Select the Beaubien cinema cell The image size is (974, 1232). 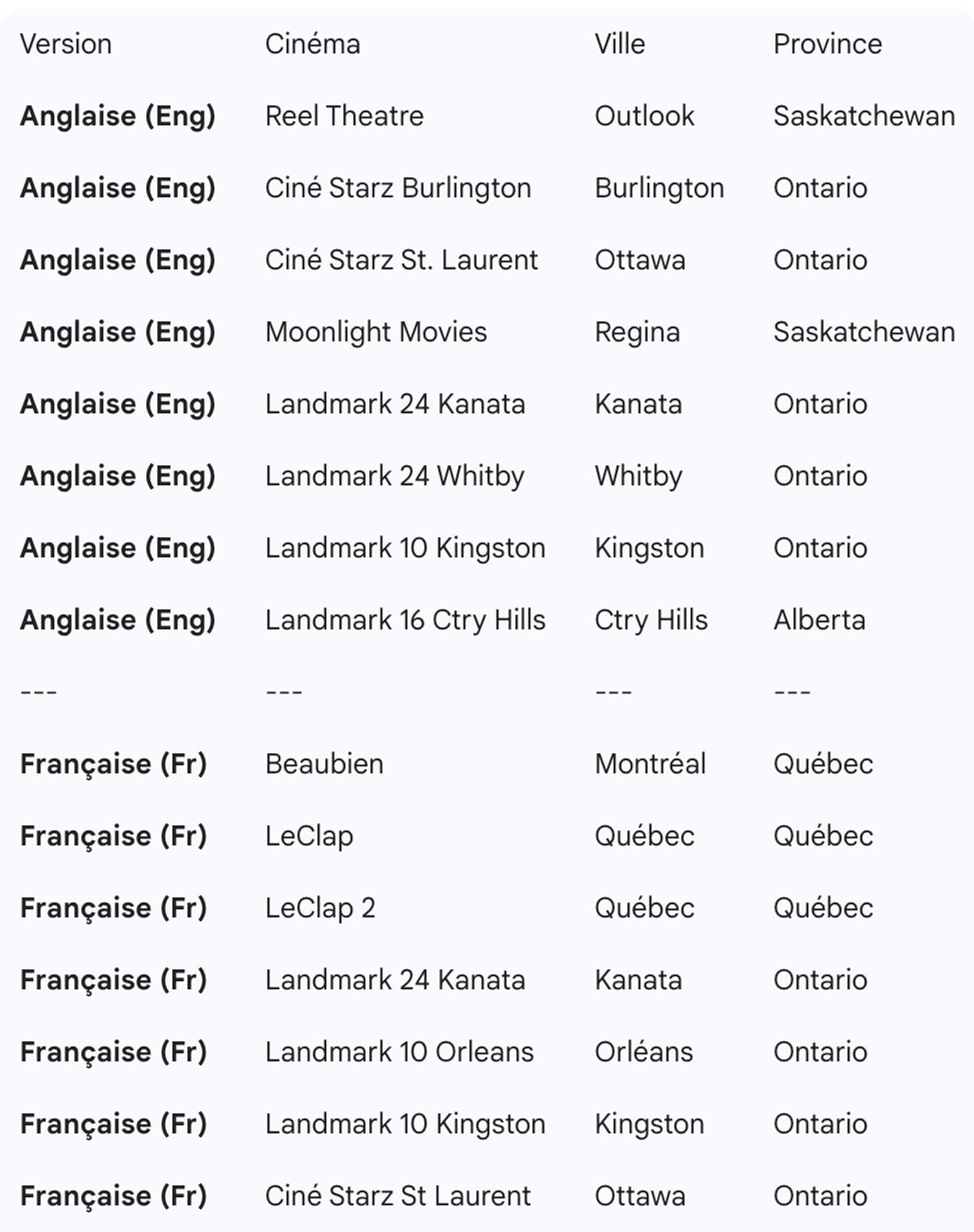(324, 764)
